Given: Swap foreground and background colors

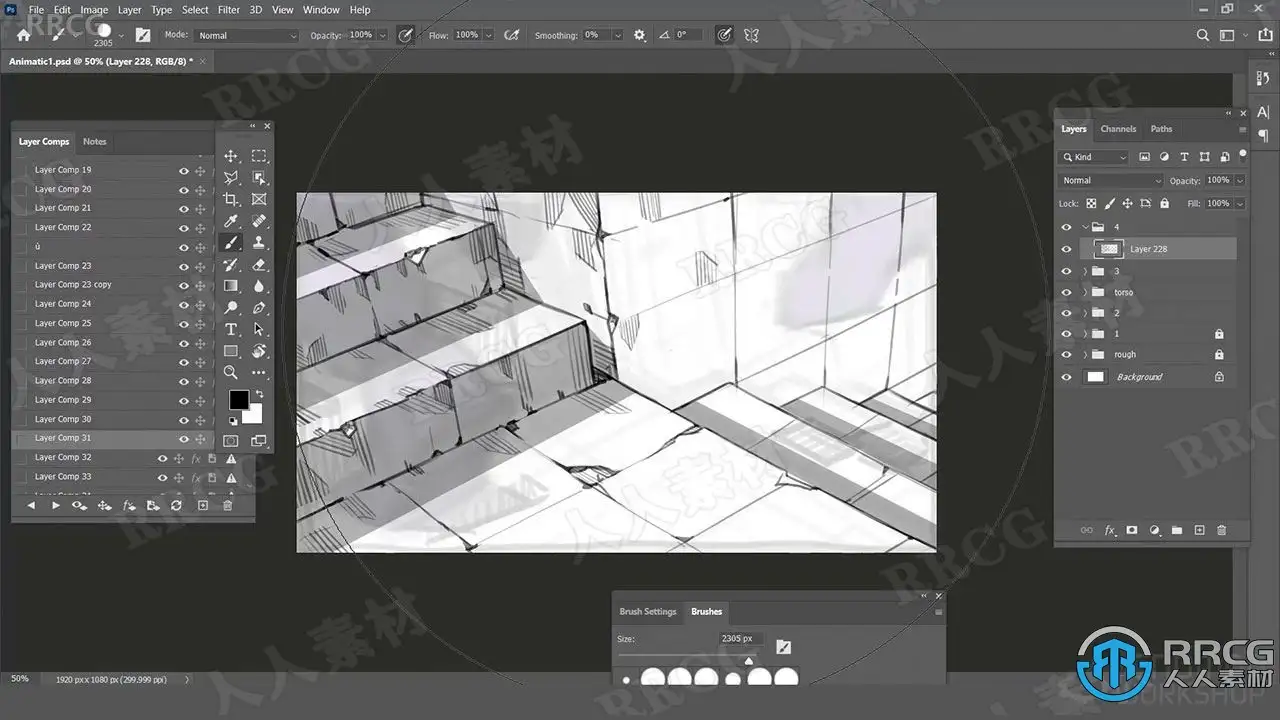Looking at the screenshot, I should (x=259, y=395).
